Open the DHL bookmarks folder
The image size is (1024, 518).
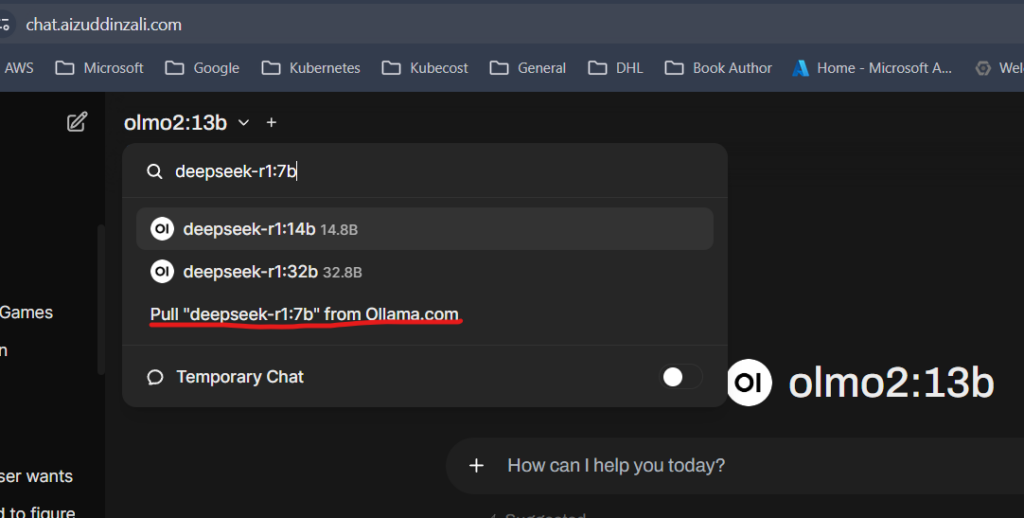615,68
